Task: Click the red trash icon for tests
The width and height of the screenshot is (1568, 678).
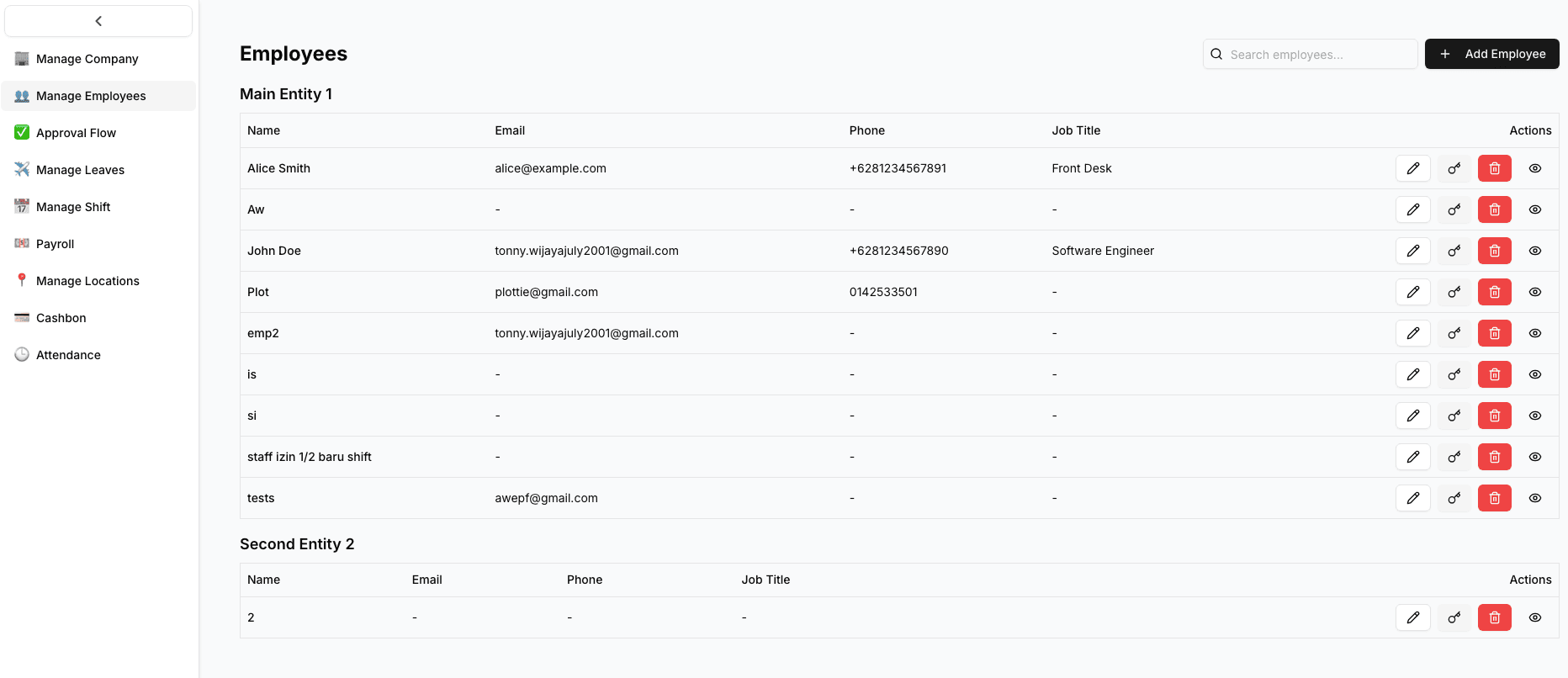Action: [1494, 498]
